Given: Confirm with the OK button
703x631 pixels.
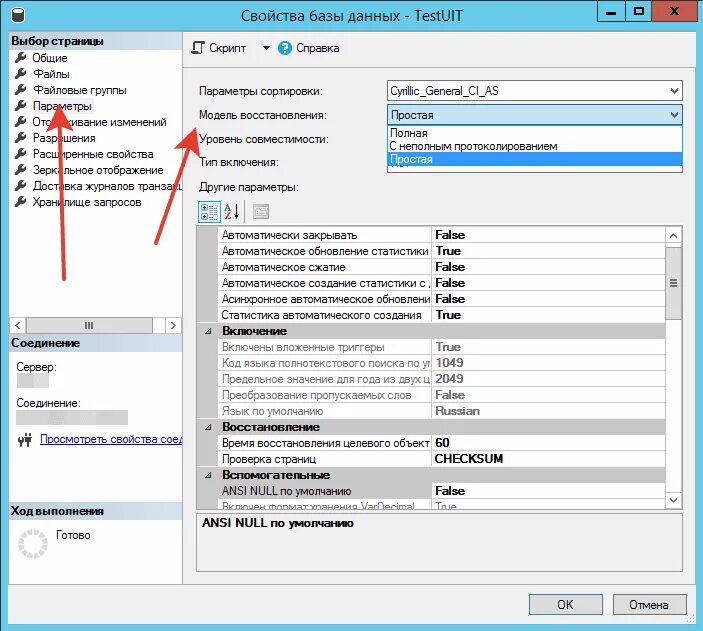Looking at the screenshot, I should pos(565,605).
